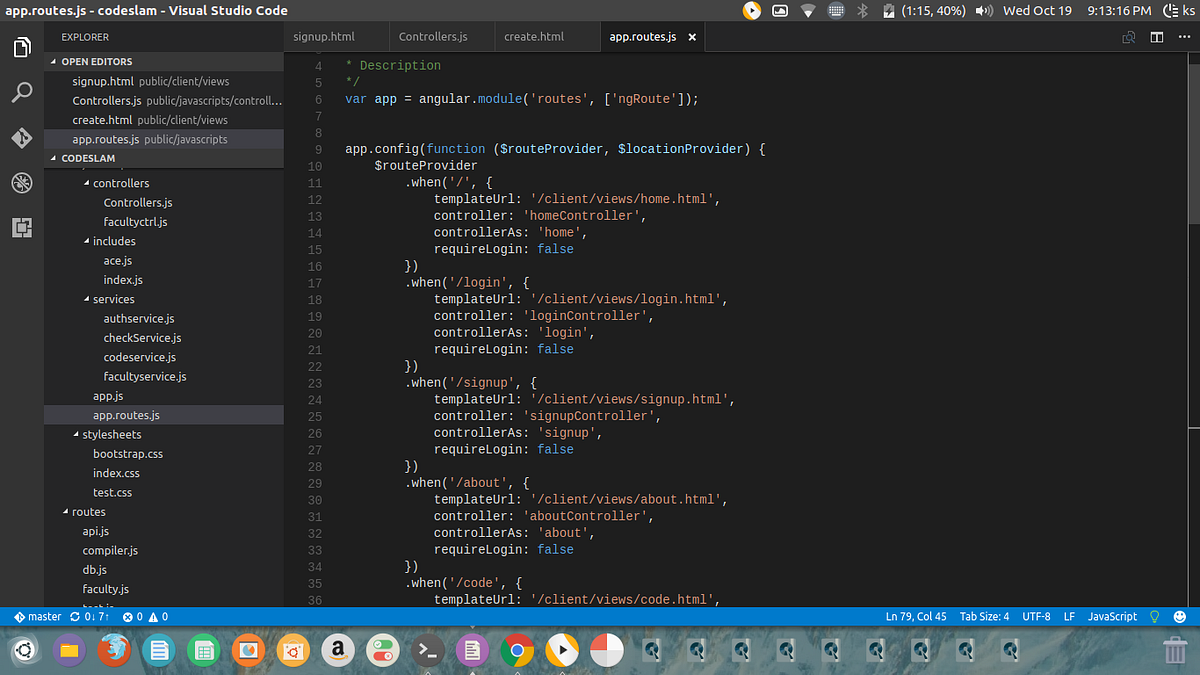Collapse the Open Editors section
1200x675 pixels.
(164, 62)
